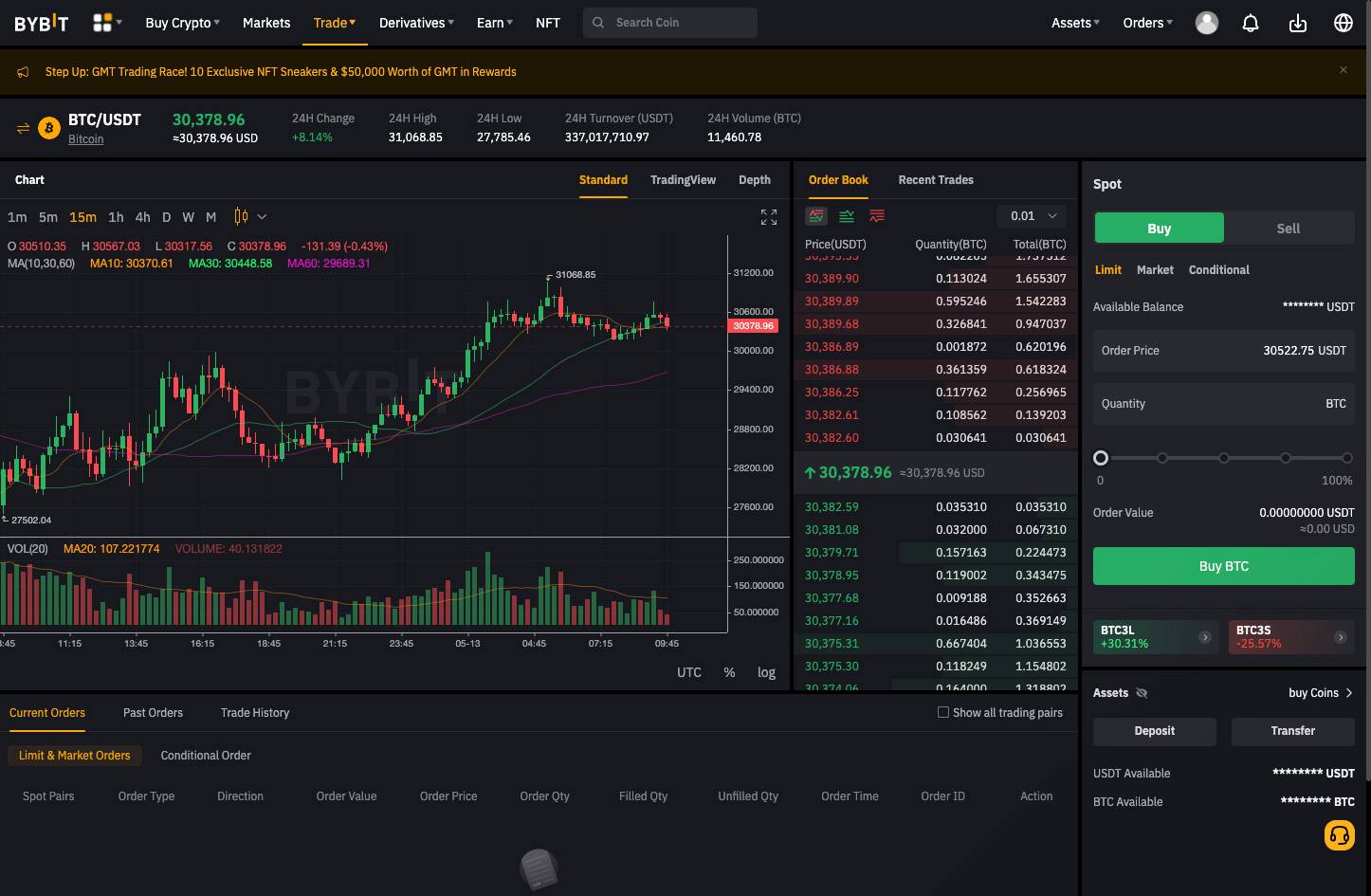Show only buy orders in order book

click(847, 216)
